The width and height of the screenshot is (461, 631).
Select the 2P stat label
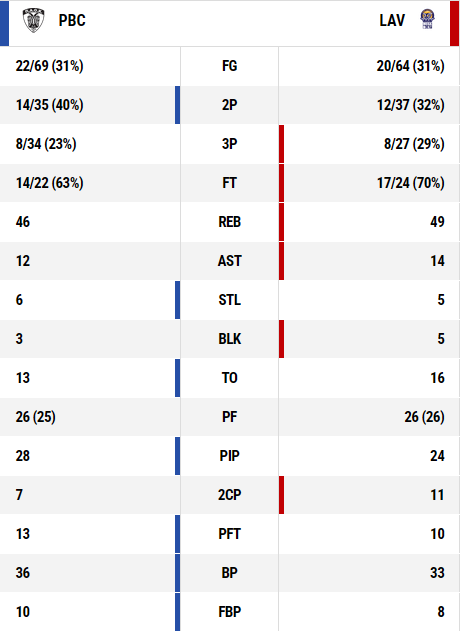coord(229,105)
